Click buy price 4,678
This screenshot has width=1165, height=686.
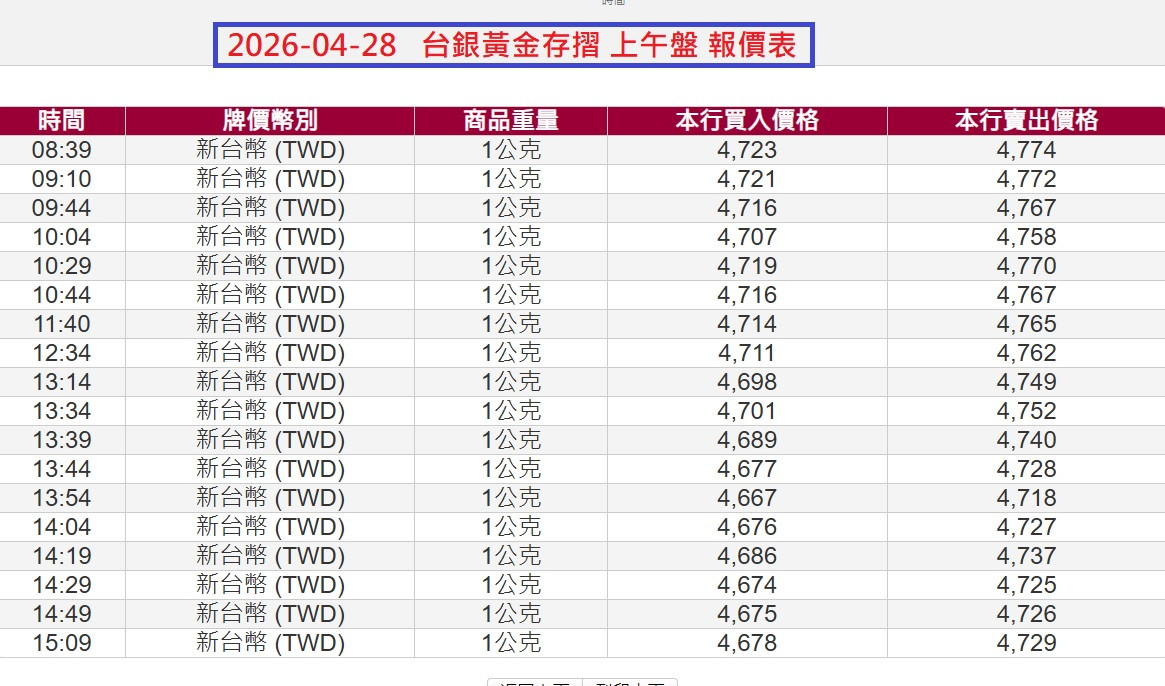coord(747,643)
